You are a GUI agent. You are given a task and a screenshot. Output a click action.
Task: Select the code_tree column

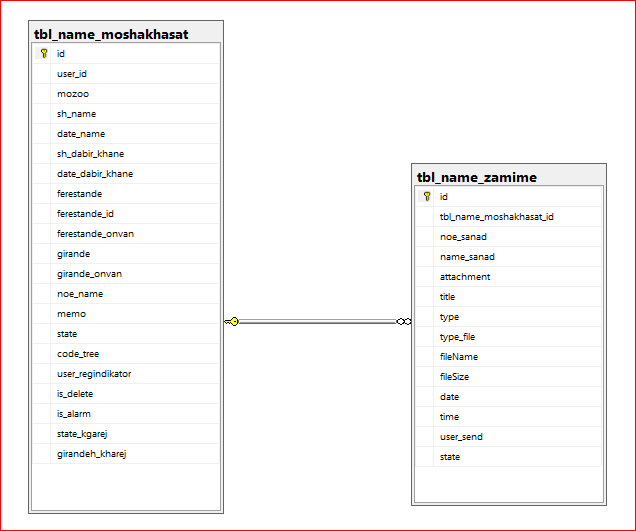pos(126,354)
